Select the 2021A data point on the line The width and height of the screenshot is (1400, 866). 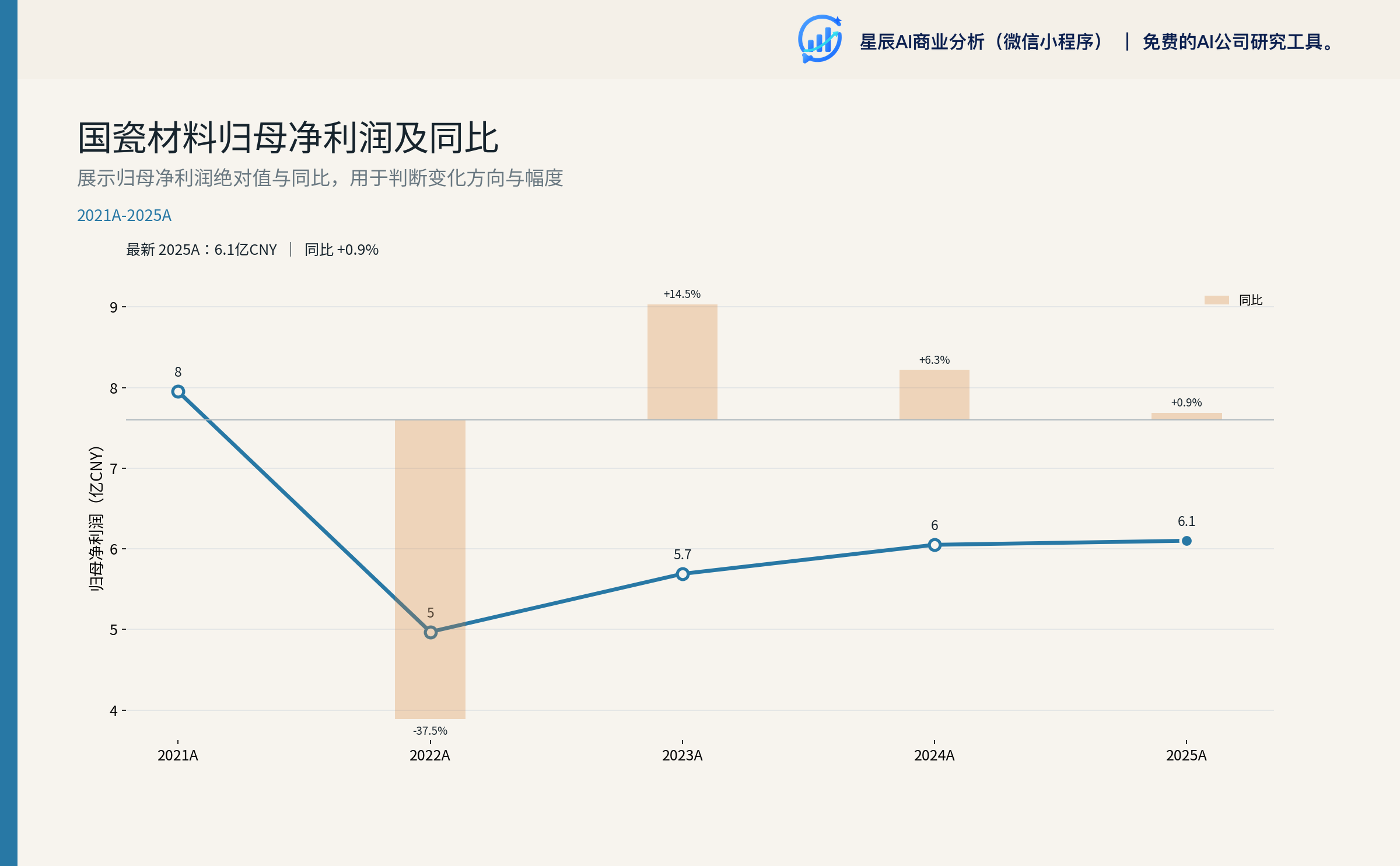point(178,391)
